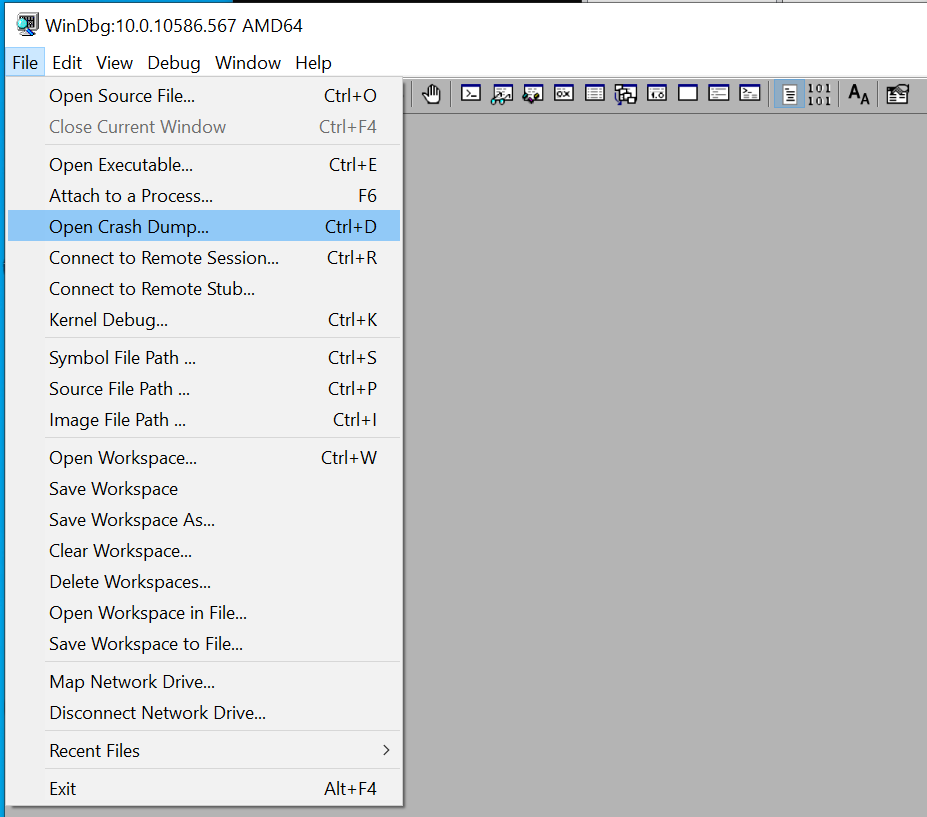Open the Locals window toolbar icon
The width and height of the screenshot is (927, 817).
tap(533, 94)
